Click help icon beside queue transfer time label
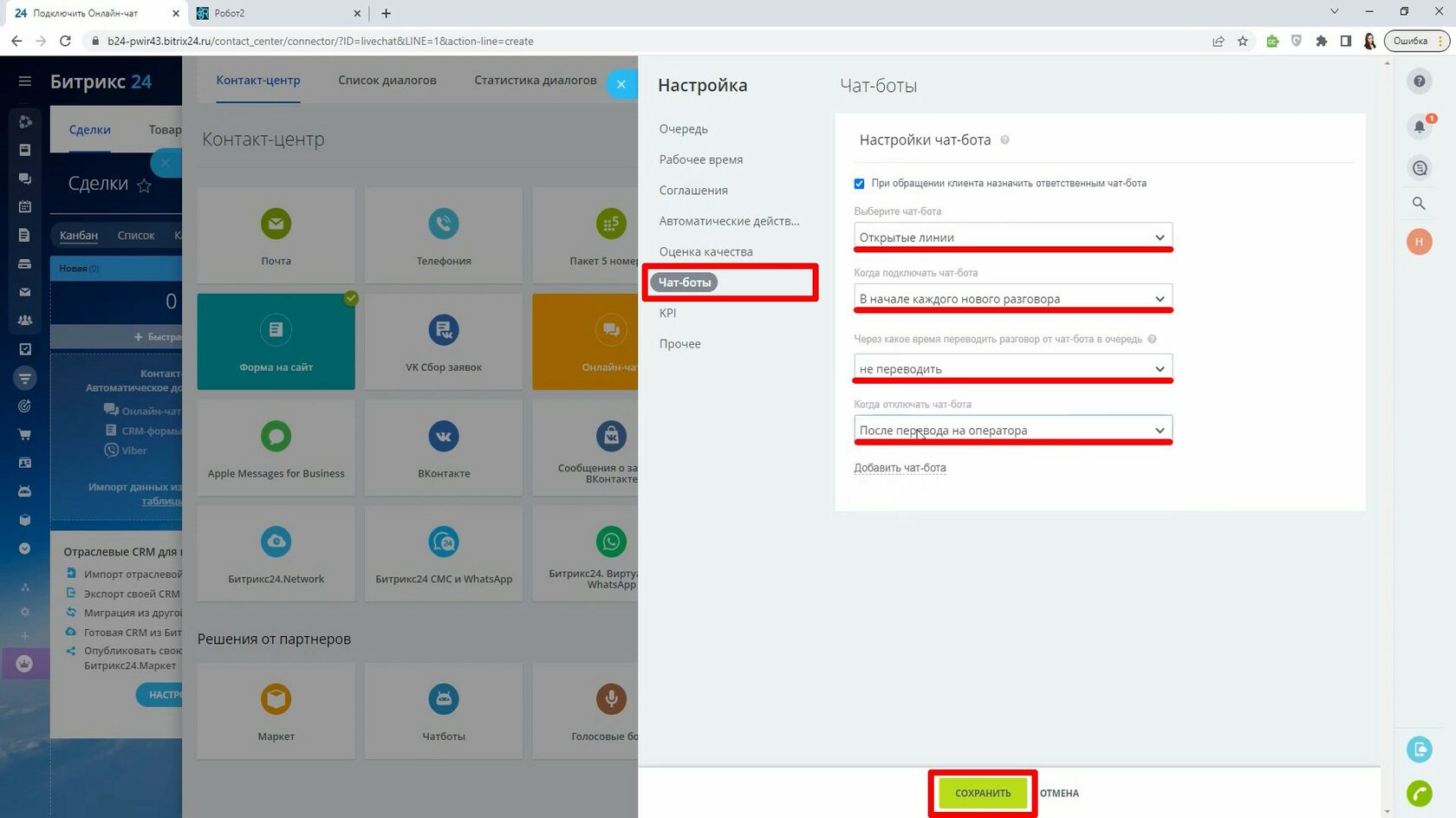Image resolution: width=1456 pixels, height=818 pixels. (x=1152, y=340)
